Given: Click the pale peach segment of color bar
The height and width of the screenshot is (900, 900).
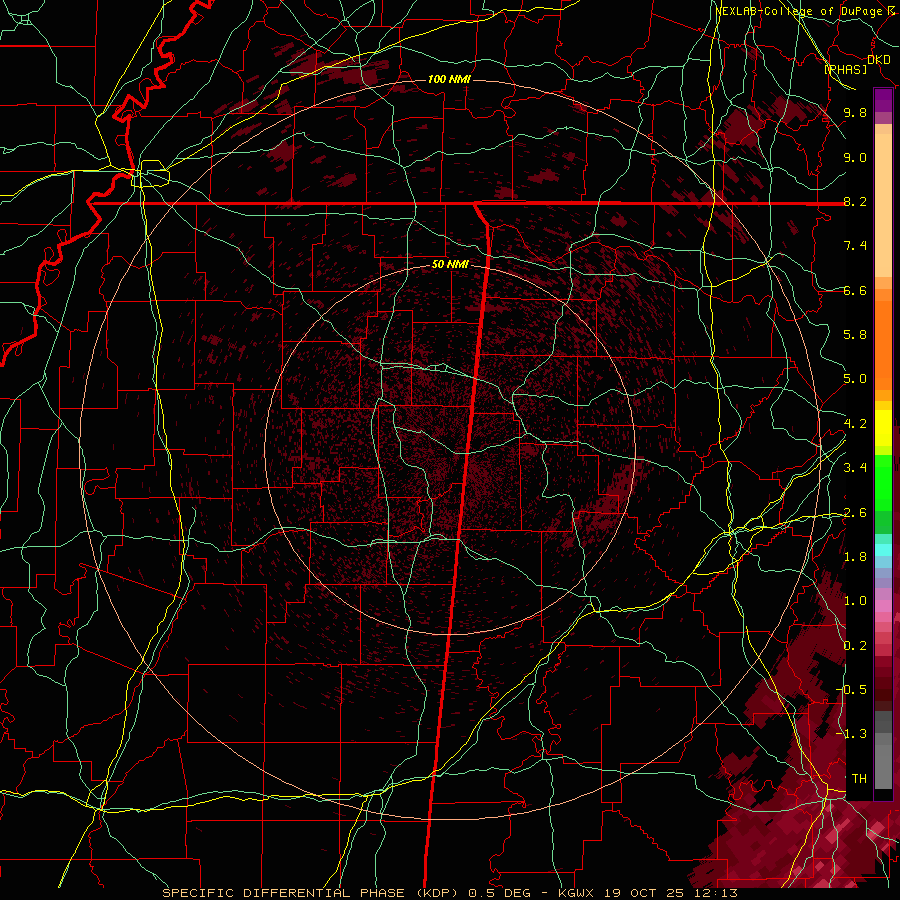Looking at the screenshot, I should 883,207.
